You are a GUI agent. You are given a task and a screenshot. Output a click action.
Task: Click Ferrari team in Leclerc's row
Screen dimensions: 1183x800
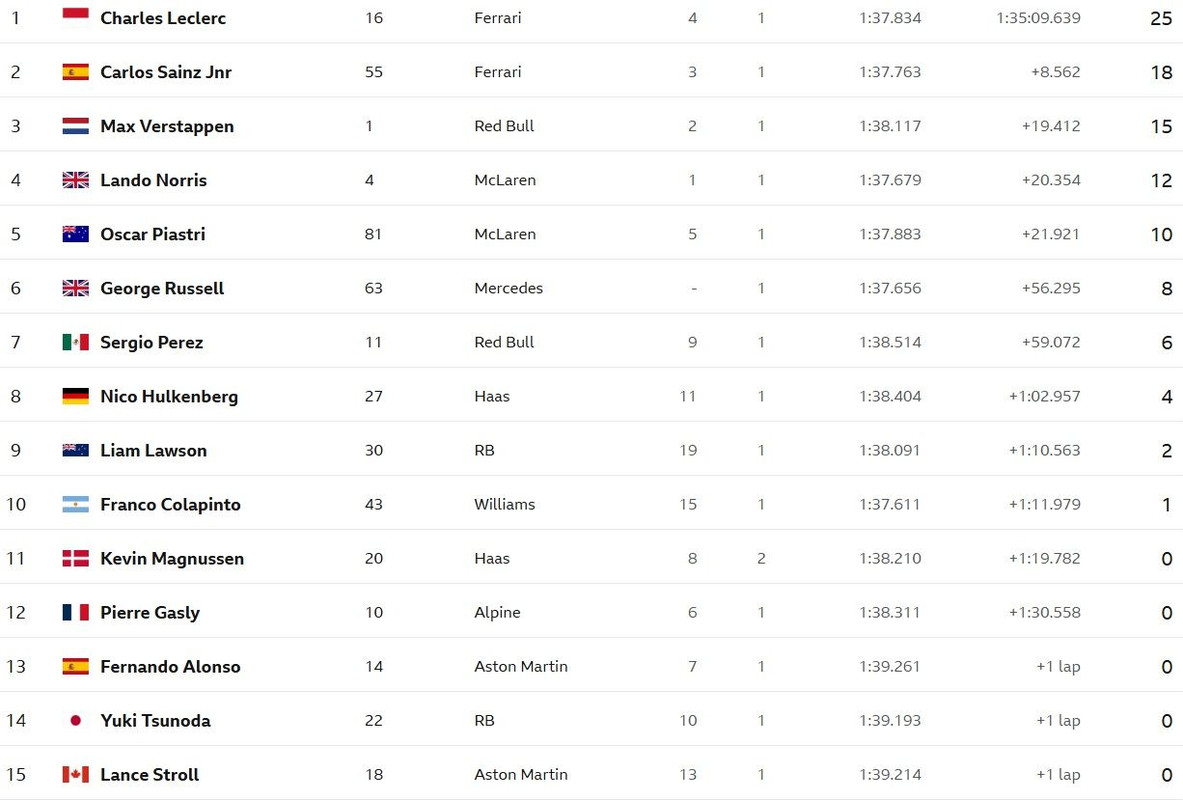coord(498,17)
